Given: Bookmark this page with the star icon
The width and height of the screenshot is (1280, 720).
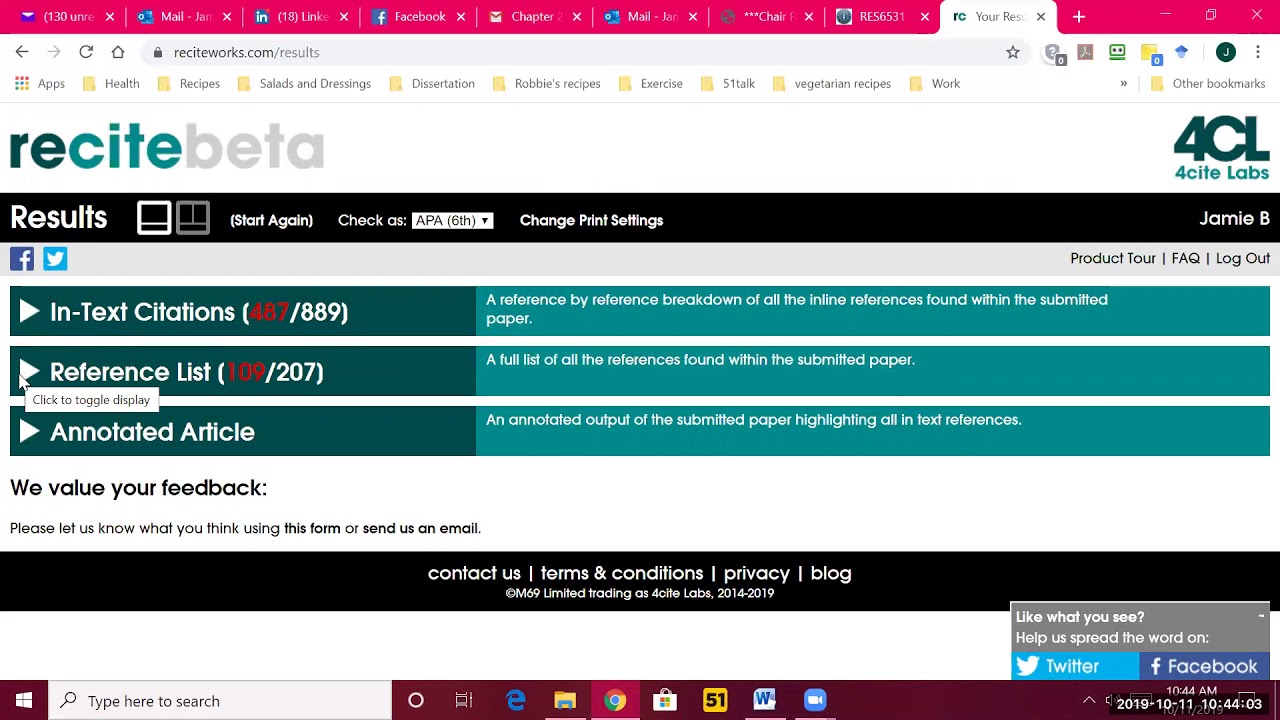Looking at the screenshot, I should (1013, 52).
